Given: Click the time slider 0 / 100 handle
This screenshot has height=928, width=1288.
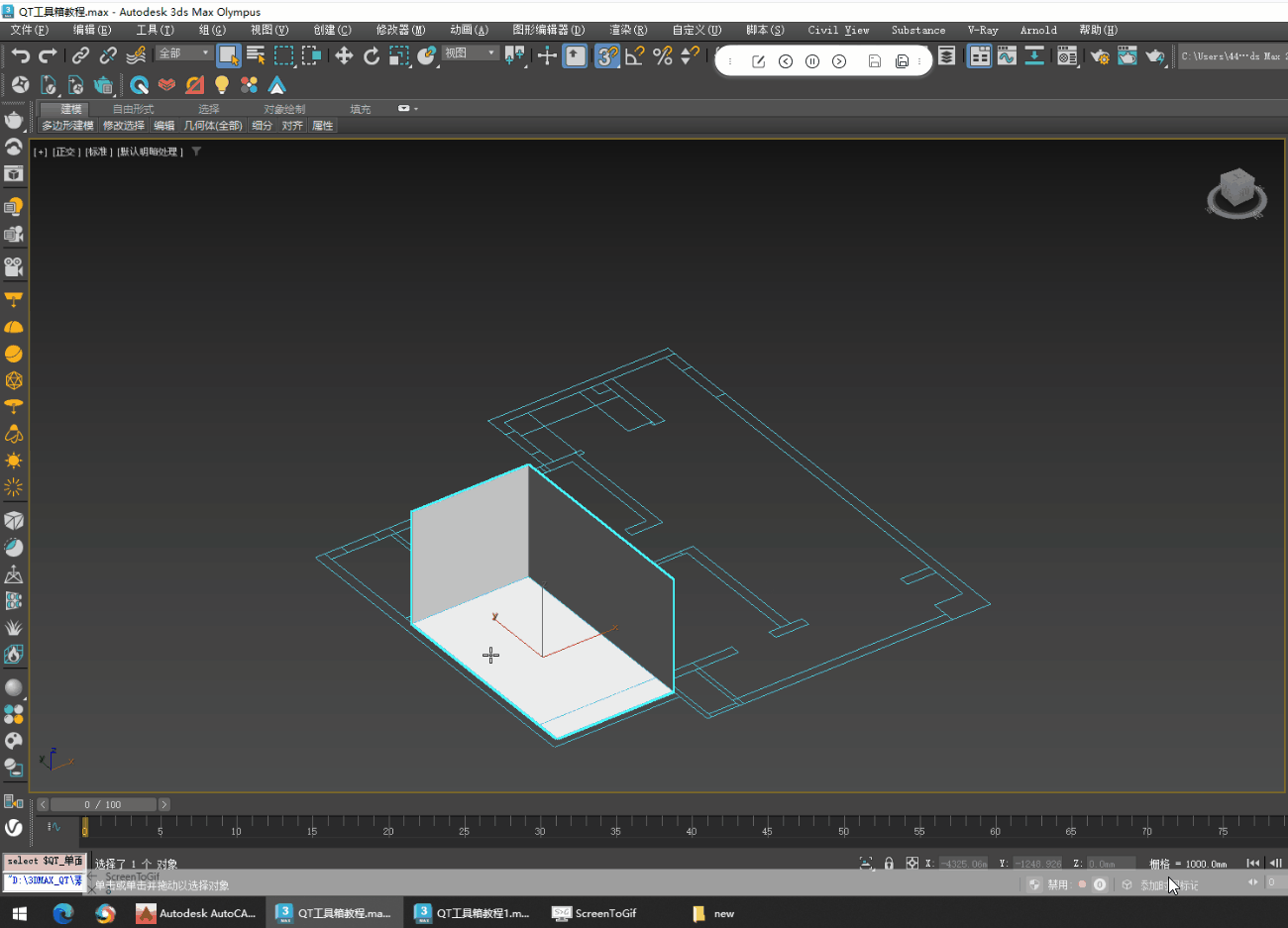Looking at the screenshot, I should [103, 804].
